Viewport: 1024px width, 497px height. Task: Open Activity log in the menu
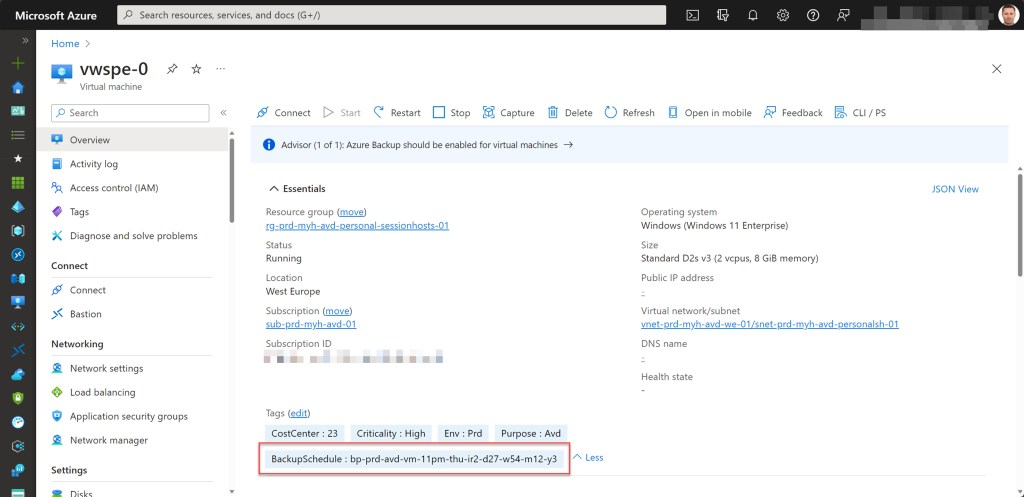click(93, 164)
